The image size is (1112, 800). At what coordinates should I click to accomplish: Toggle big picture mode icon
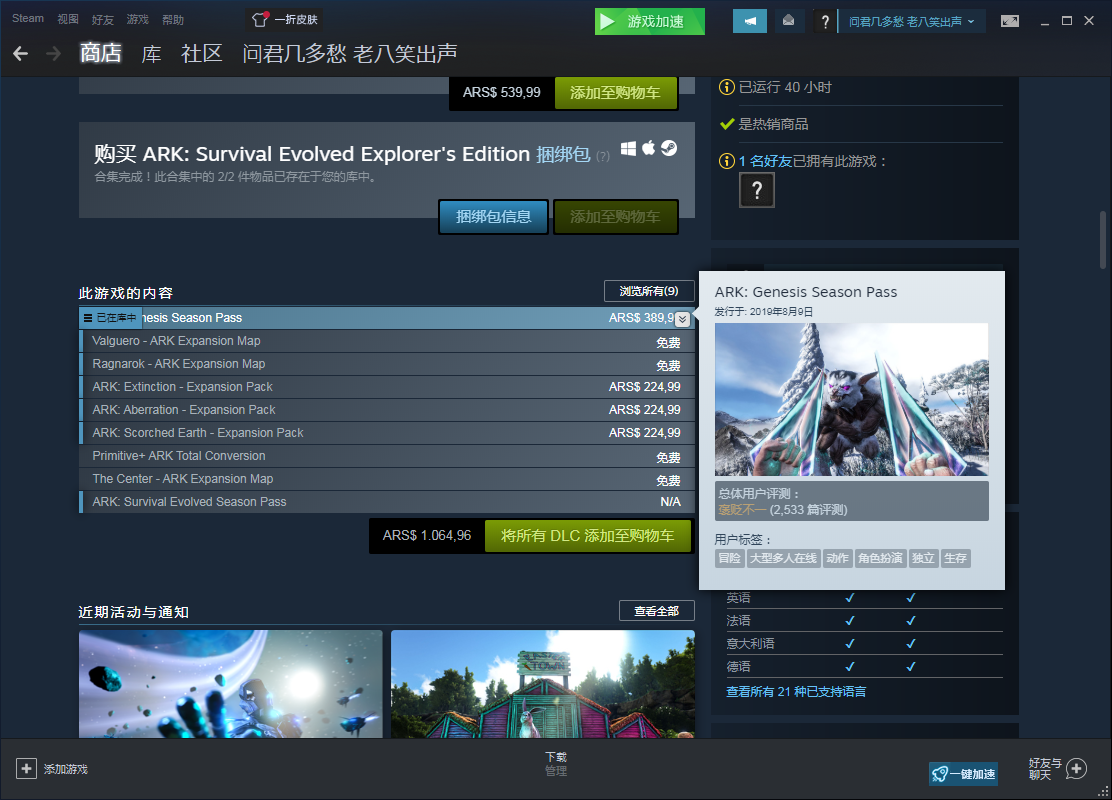[1010, 21]
